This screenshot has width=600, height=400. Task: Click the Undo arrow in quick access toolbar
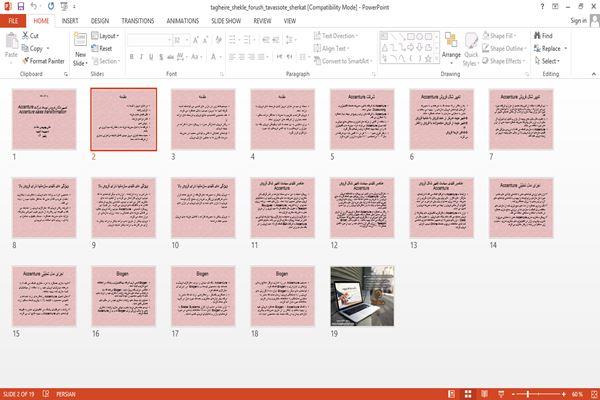pos(34,7)
